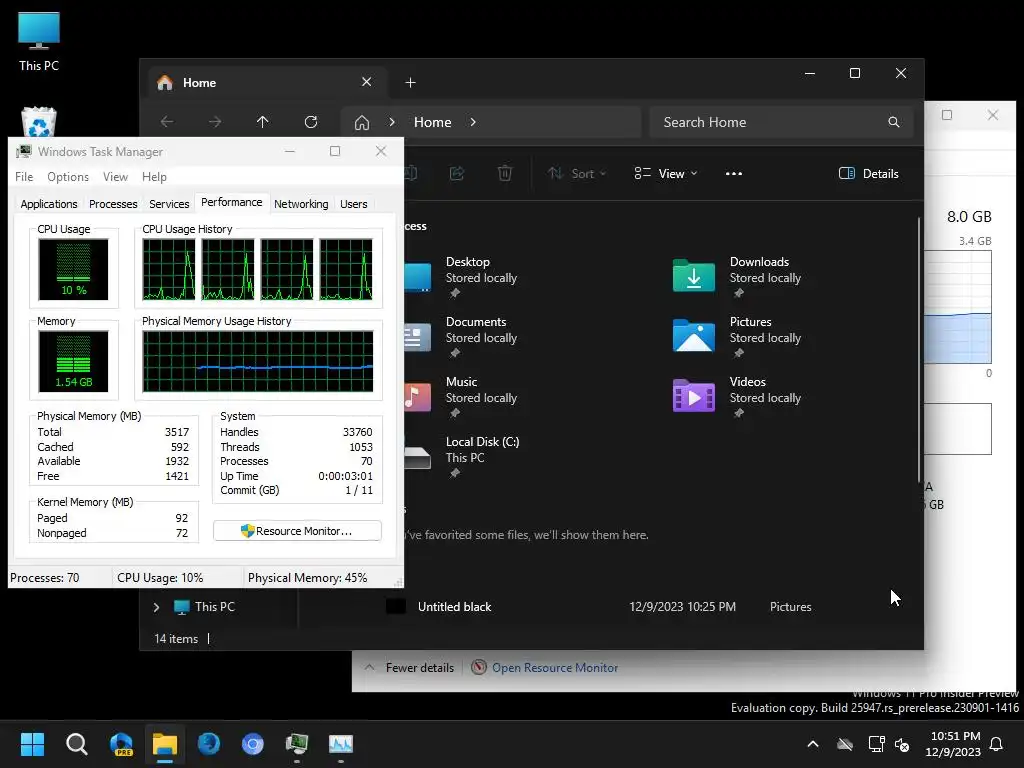
Task: Open Task Manager File menu
Action: 24,177
